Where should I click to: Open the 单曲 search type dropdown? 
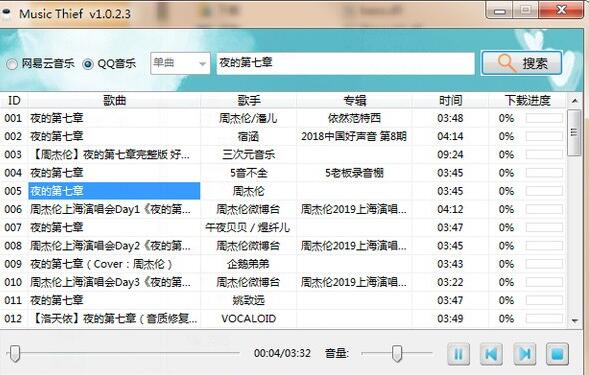click(x=180, y=63)
